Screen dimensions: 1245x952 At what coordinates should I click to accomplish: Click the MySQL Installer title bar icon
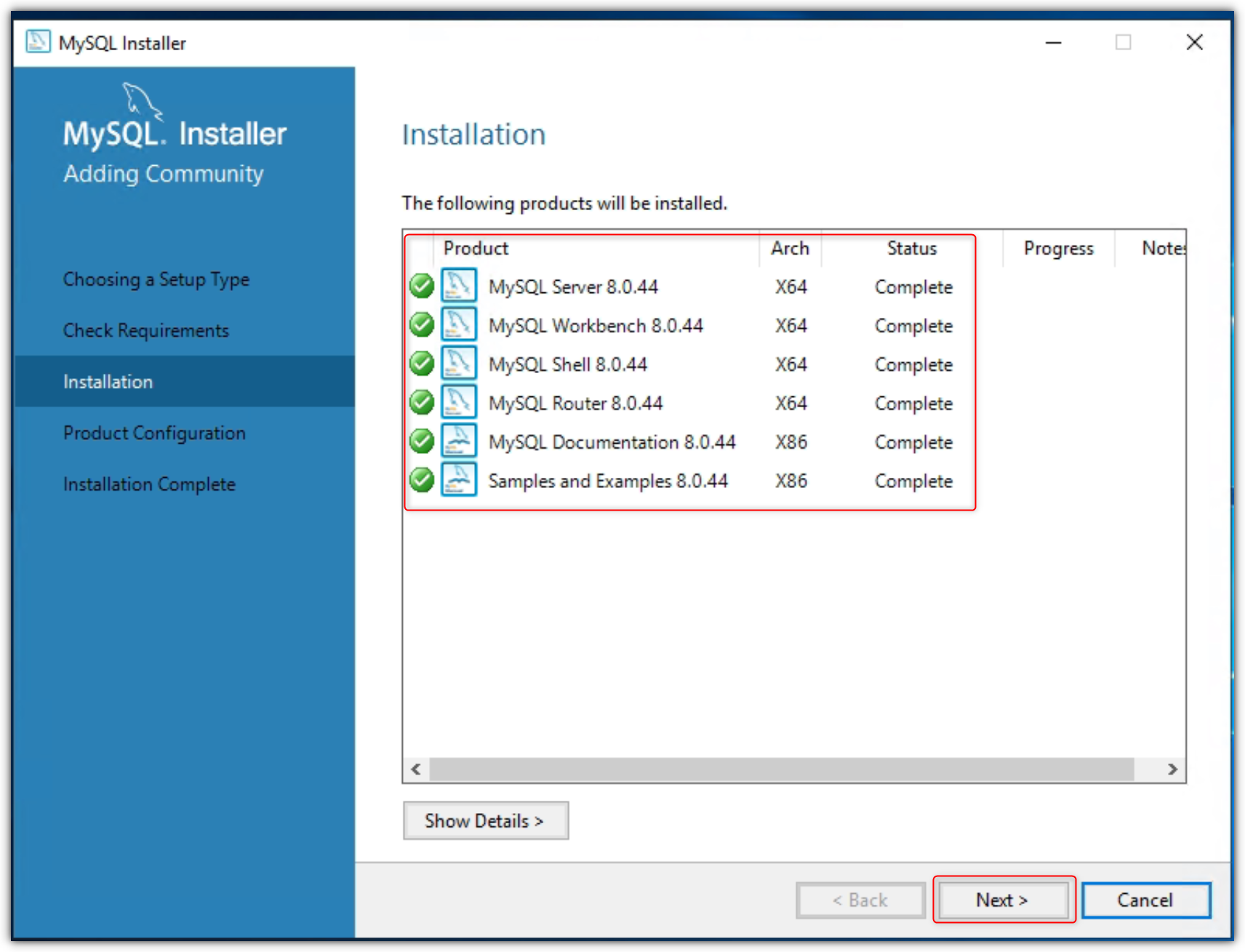(x=38, y=42)
